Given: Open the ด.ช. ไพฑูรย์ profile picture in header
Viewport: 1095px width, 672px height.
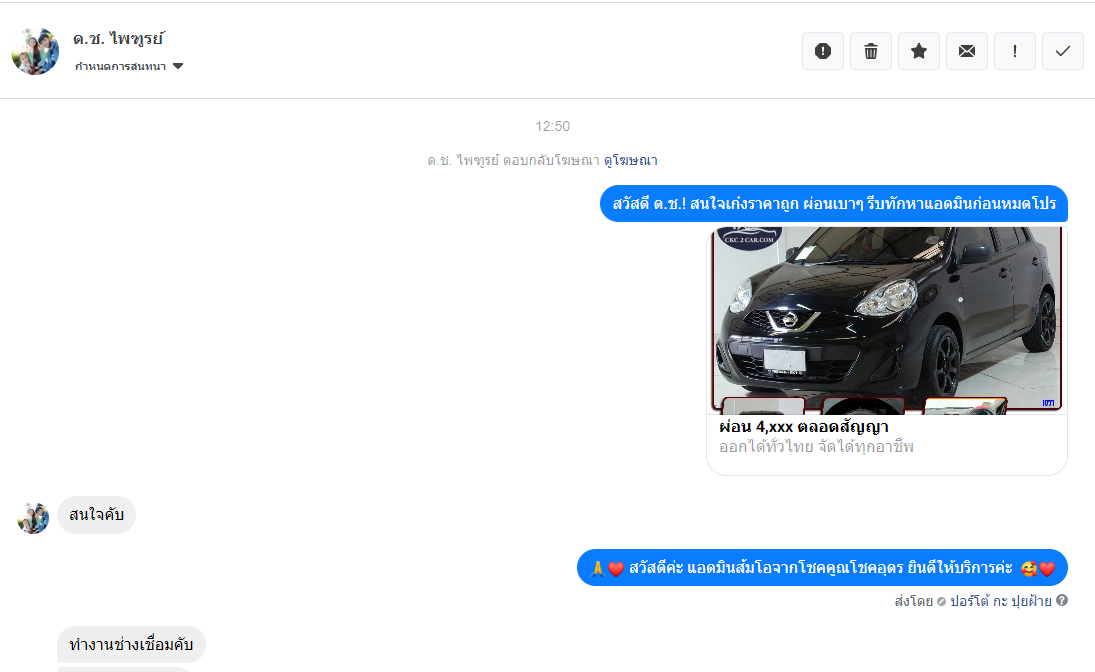Looking at the screenshot, I should (x=35, y=51).
